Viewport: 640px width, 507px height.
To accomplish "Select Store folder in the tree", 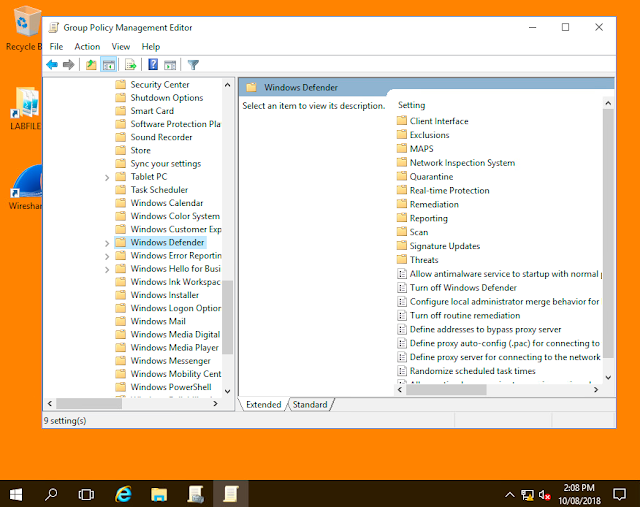I will [x=140, y=150].
